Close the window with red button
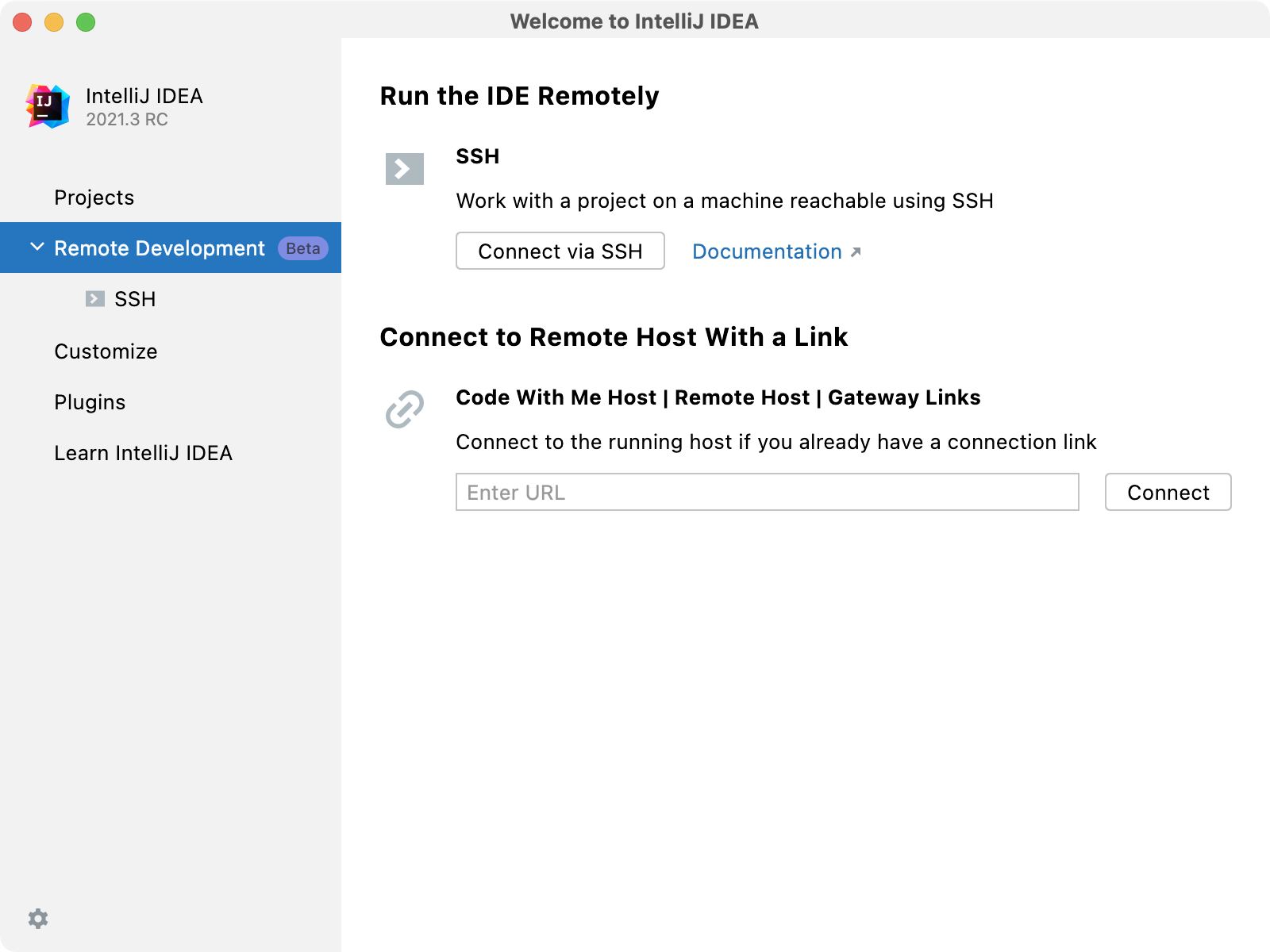This screenshot has height=952, width=1270. click(22, 22)
